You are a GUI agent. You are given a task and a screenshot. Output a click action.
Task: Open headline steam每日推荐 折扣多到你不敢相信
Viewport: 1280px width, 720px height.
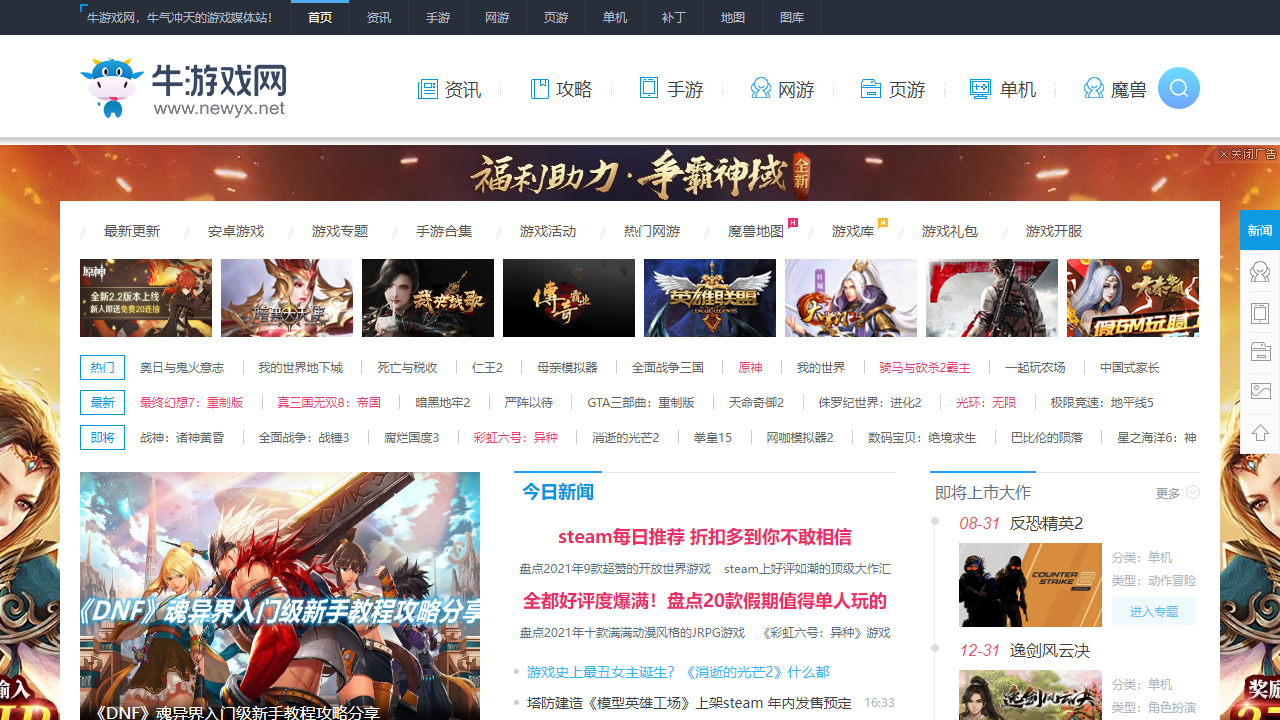pyautogui.click(x=705, y=537)
